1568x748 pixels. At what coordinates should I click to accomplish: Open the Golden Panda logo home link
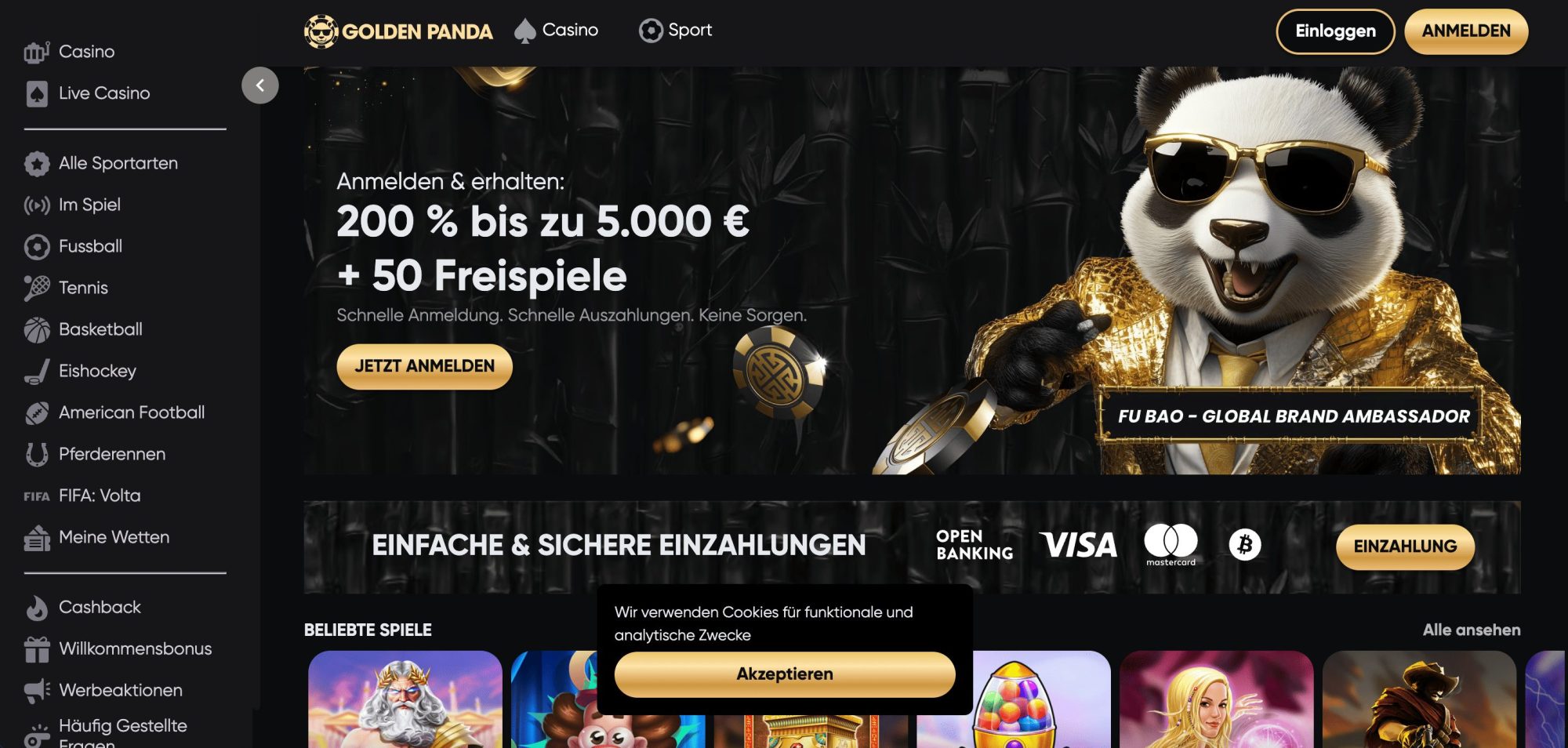pyautogui.click(x=398, y=31)
